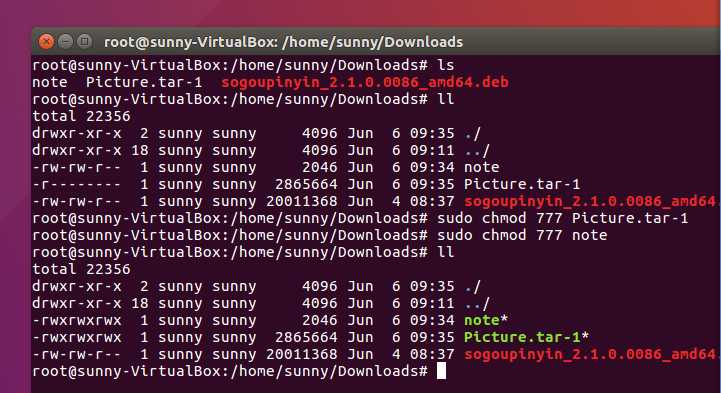Click the 'ls' command on the first prompt
The image size is (721, 393).
click(446, 65)
